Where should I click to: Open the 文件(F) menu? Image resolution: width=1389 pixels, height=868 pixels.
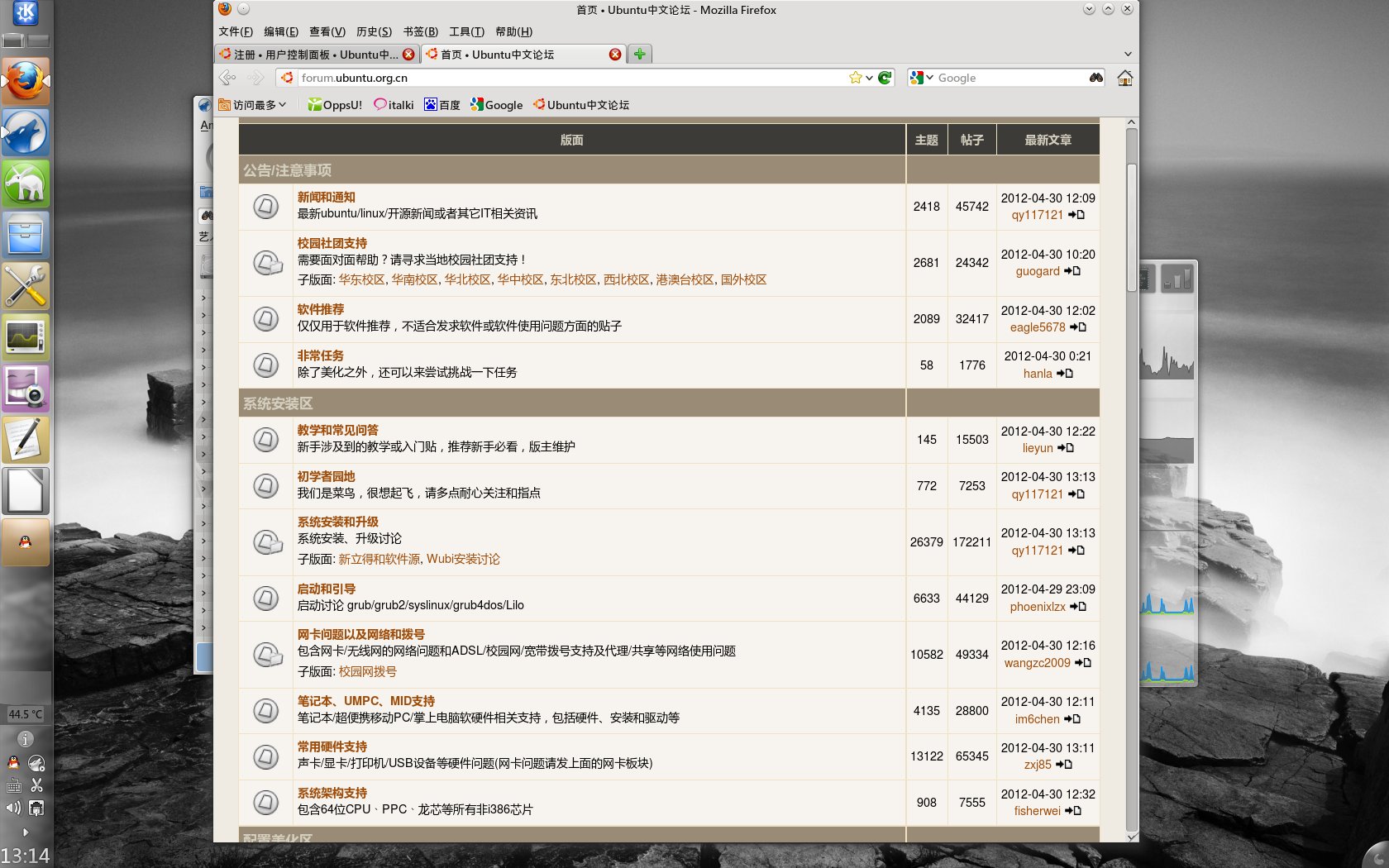click(x=236, y=31)
